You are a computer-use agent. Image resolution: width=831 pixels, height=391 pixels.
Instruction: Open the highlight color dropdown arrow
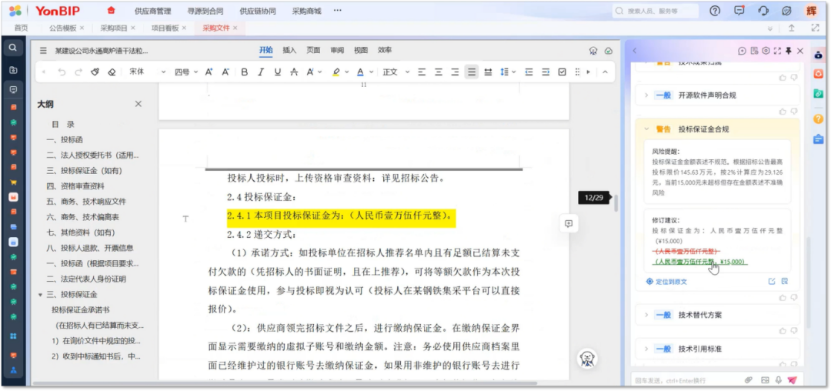point(347,72)
